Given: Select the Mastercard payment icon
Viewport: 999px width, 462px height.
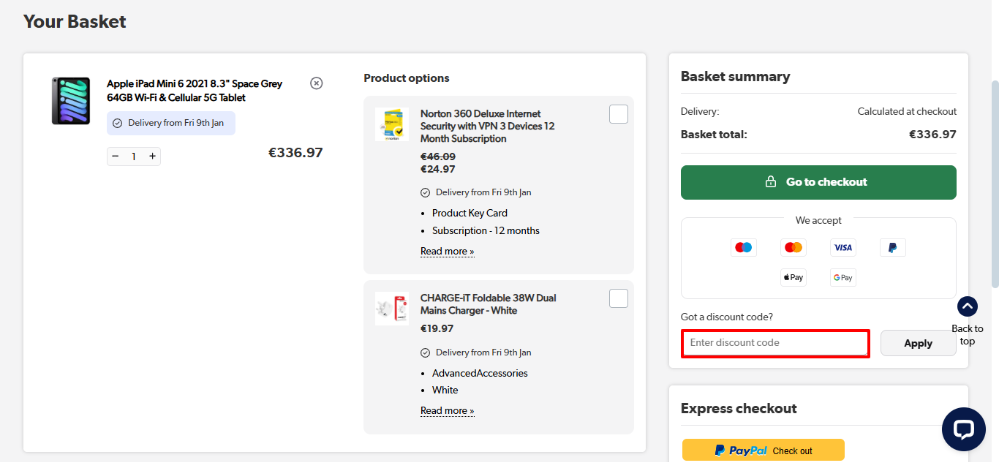Looking at the screenshot, I should click(x=793, y=247).
